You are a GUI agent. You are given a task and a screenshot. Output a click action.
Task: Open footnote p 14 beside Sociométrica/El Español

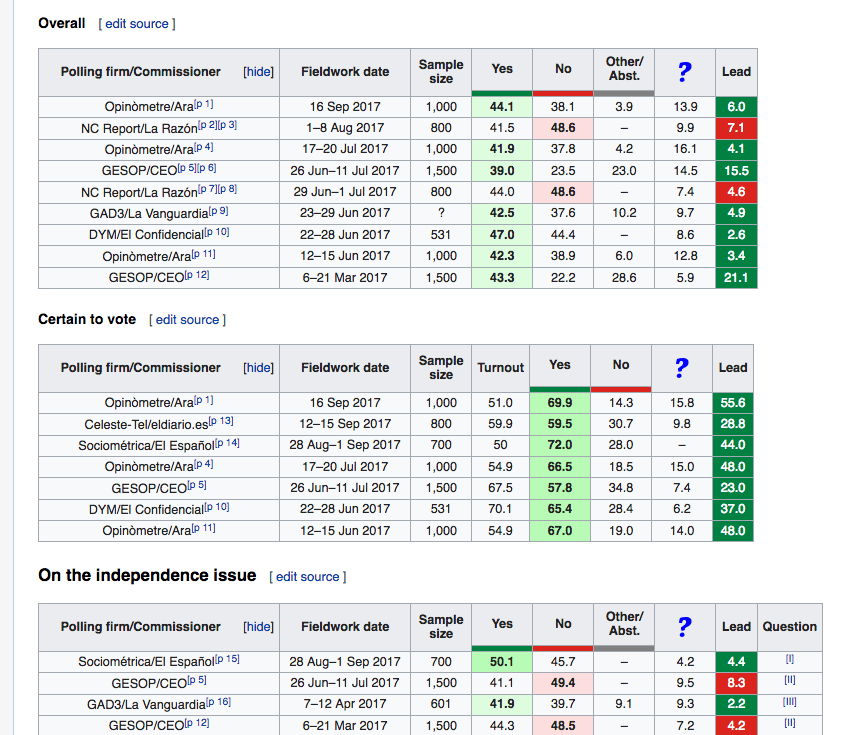(x=226, y=443)
